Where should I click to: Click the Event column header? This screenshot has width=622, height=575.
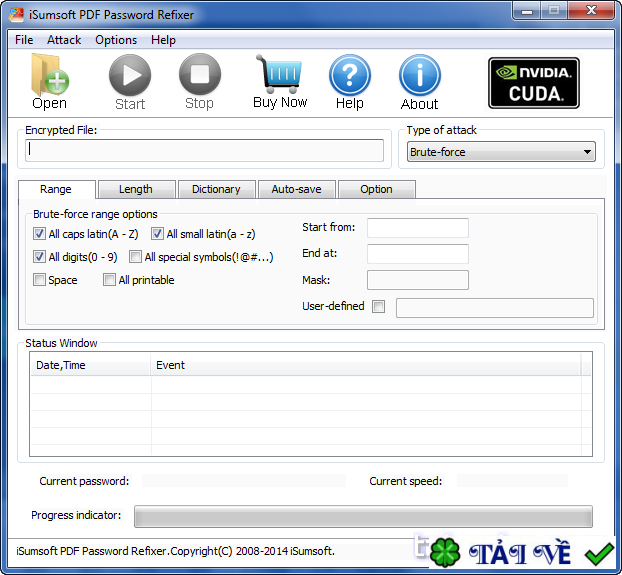pyautogui.click(x=366, y=365)
